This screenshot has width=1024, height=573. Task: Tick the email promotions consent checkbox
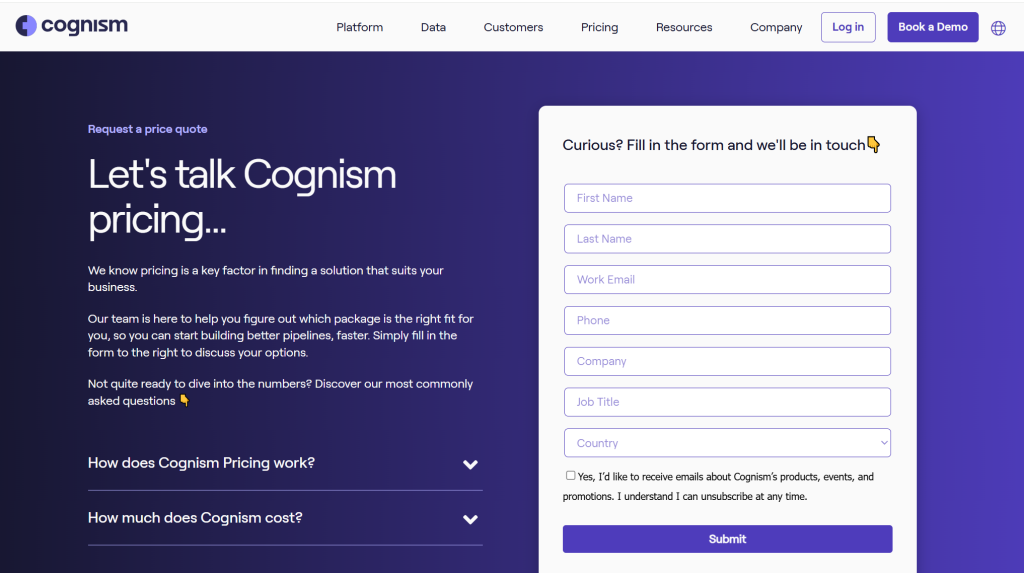570,476
